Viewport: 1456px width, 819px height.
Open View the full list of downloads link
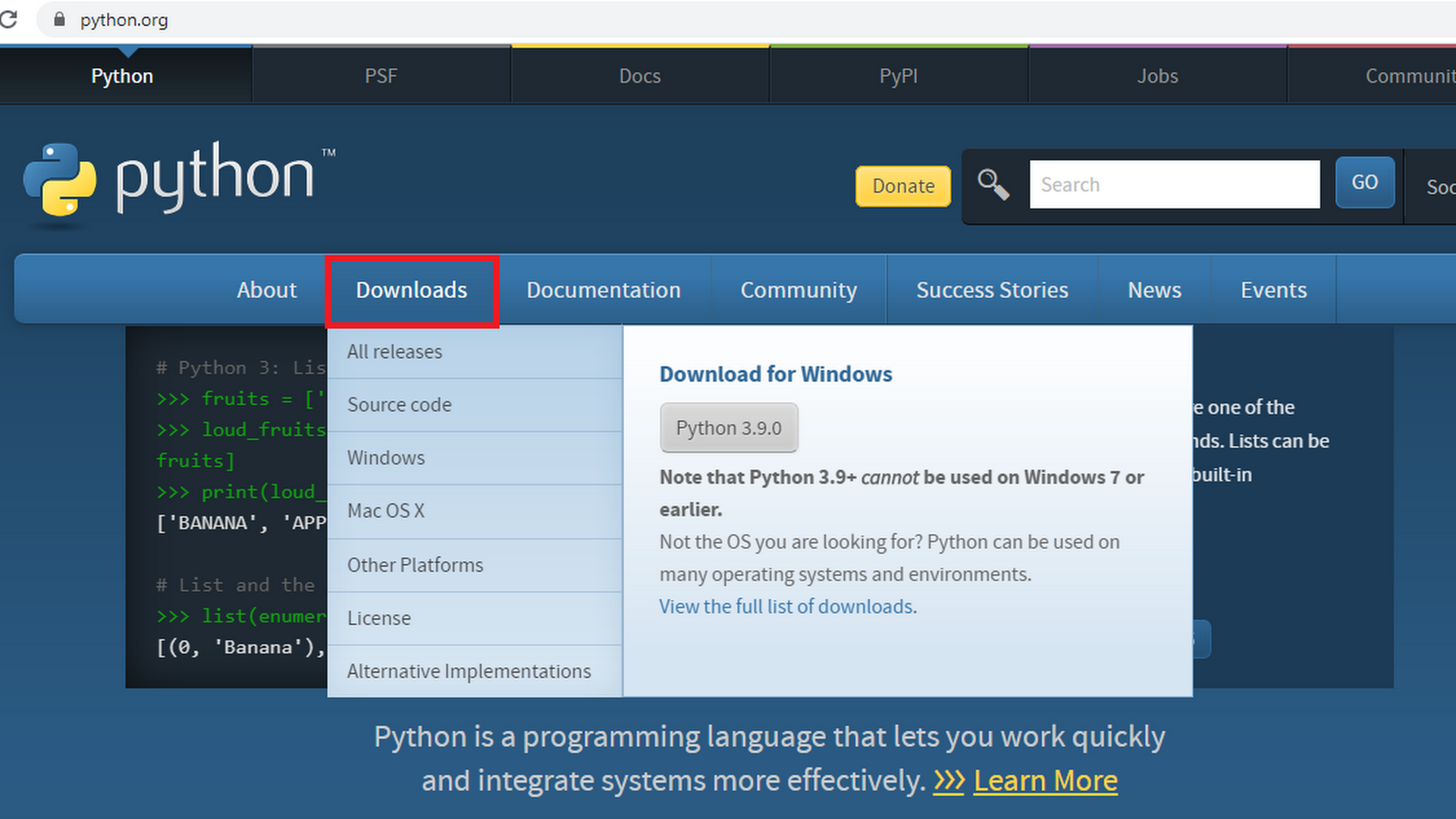[x=786, y=607]
